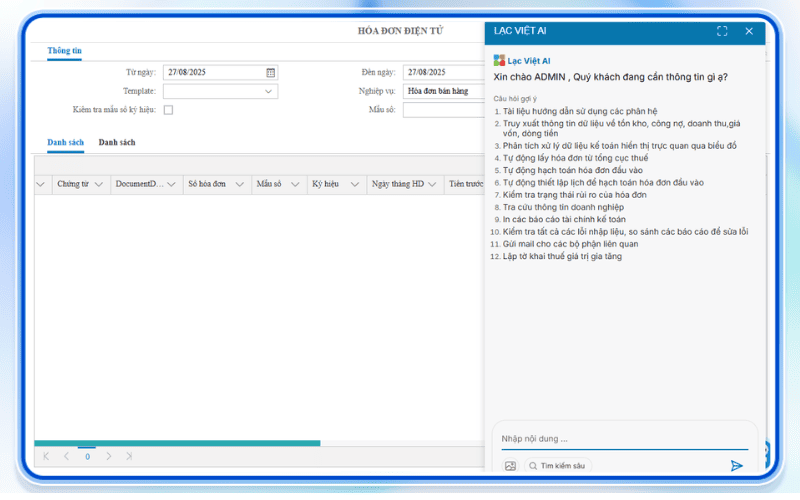Click the current page number 0
Viewport: 800px width, 500px height.
(87, 457)
